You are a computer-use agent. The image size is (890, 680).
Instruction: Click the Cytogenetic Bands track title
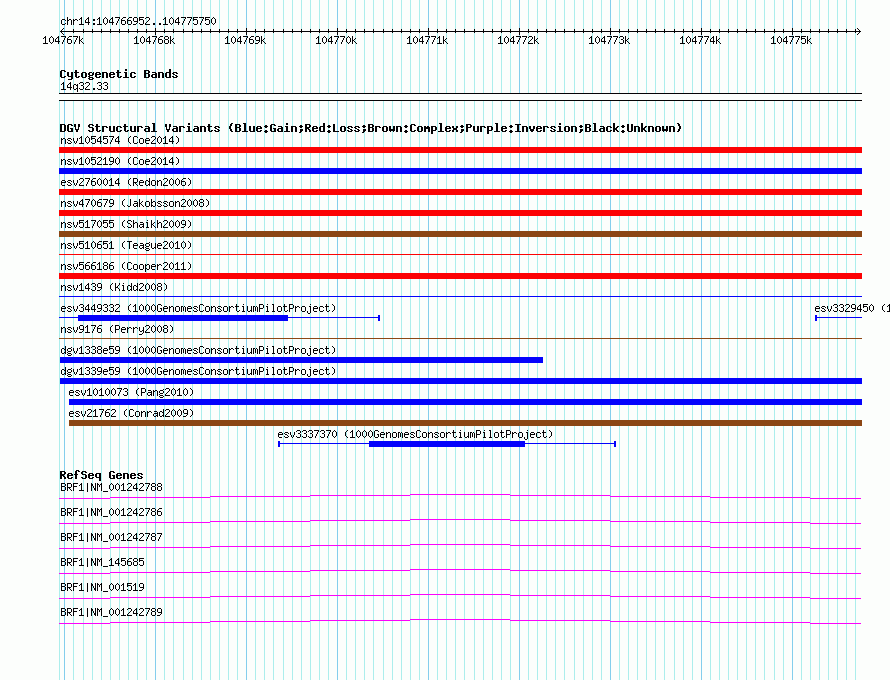(x=119, y=74)
